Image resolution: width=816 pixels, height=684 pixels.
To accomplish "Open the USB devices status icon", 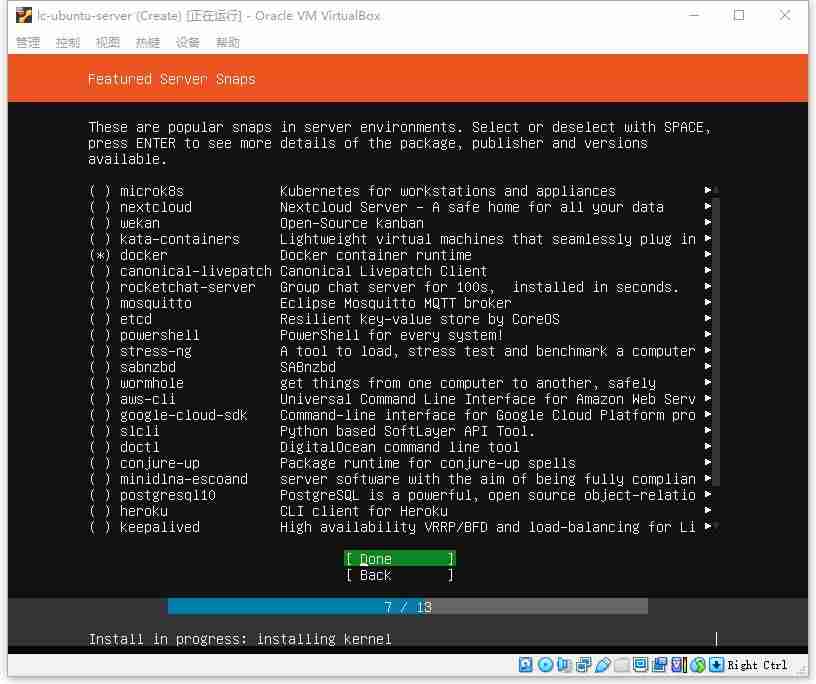I will click(603, 665).
